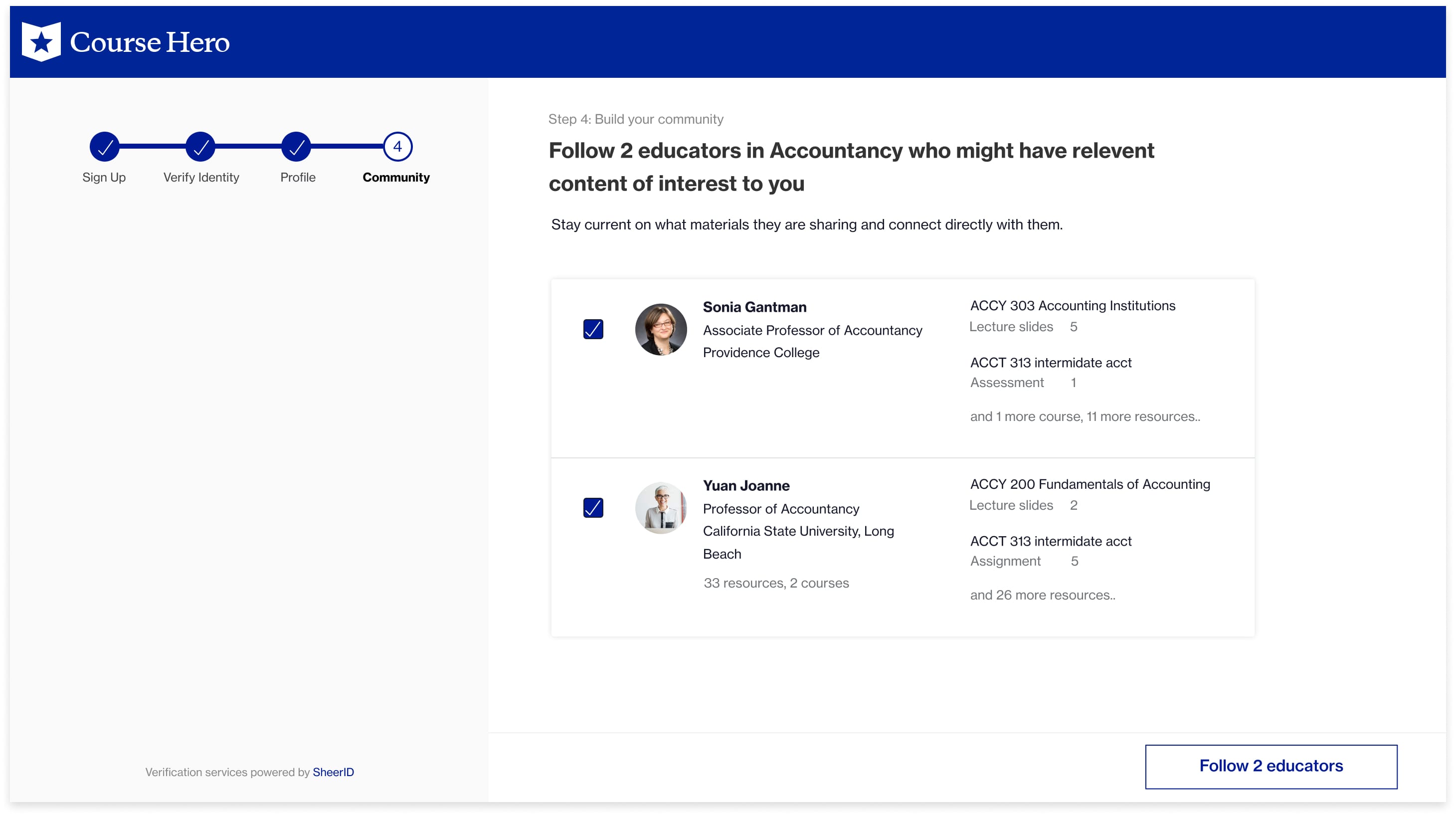Click the Sign Up step checkmark circle
Viewport: 1456px width, 816px height.
104,147
